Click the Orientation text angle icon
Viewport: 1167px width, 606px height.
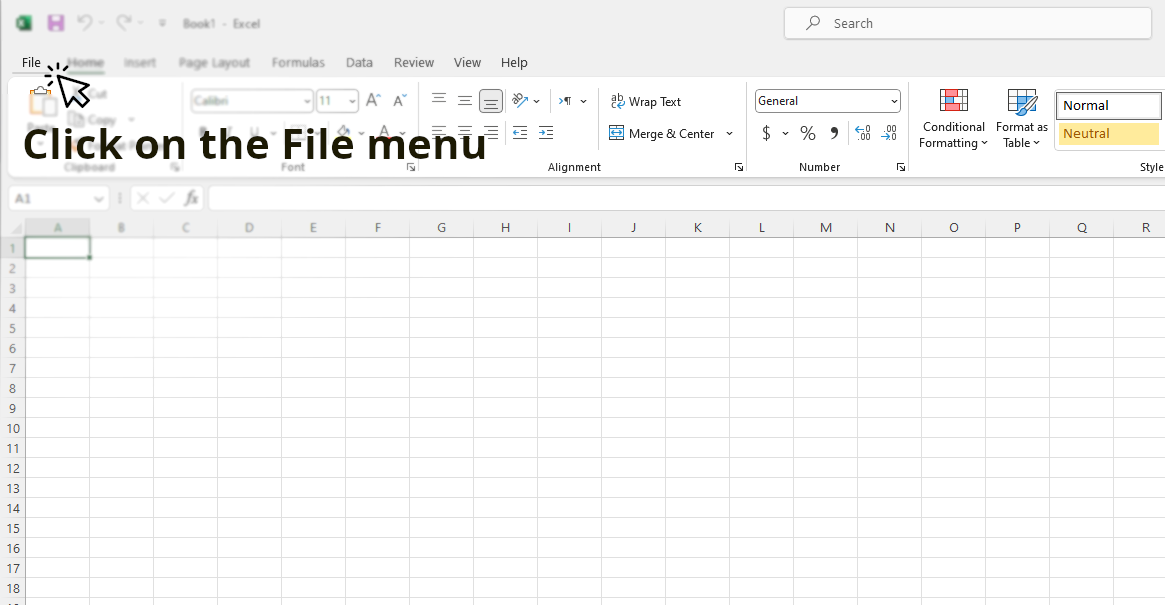pos(520,101)
